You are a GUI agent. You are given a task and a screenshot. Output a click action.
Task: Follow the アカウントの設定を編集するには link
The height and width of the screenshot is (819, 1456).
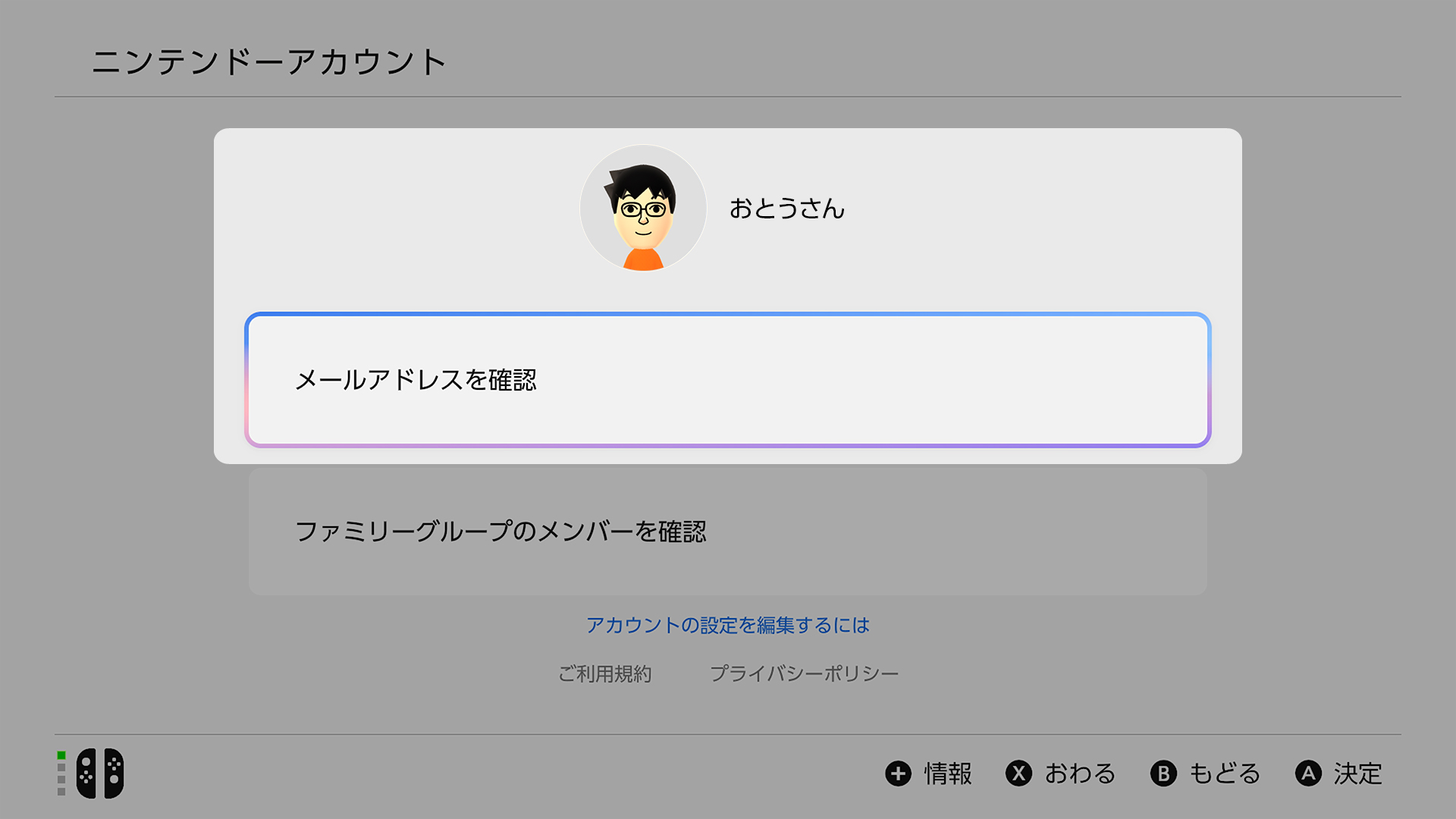click(728, 625)
